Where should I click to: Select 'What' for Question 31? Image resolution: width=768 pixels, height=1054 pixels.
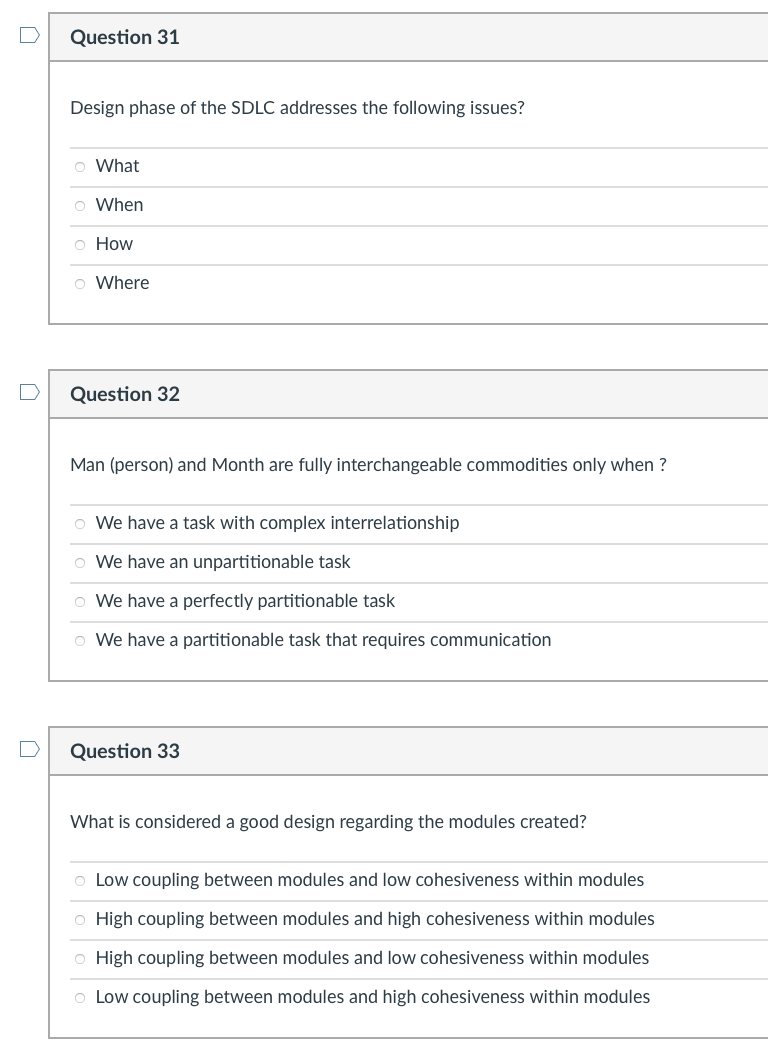[x=79, y=166]
